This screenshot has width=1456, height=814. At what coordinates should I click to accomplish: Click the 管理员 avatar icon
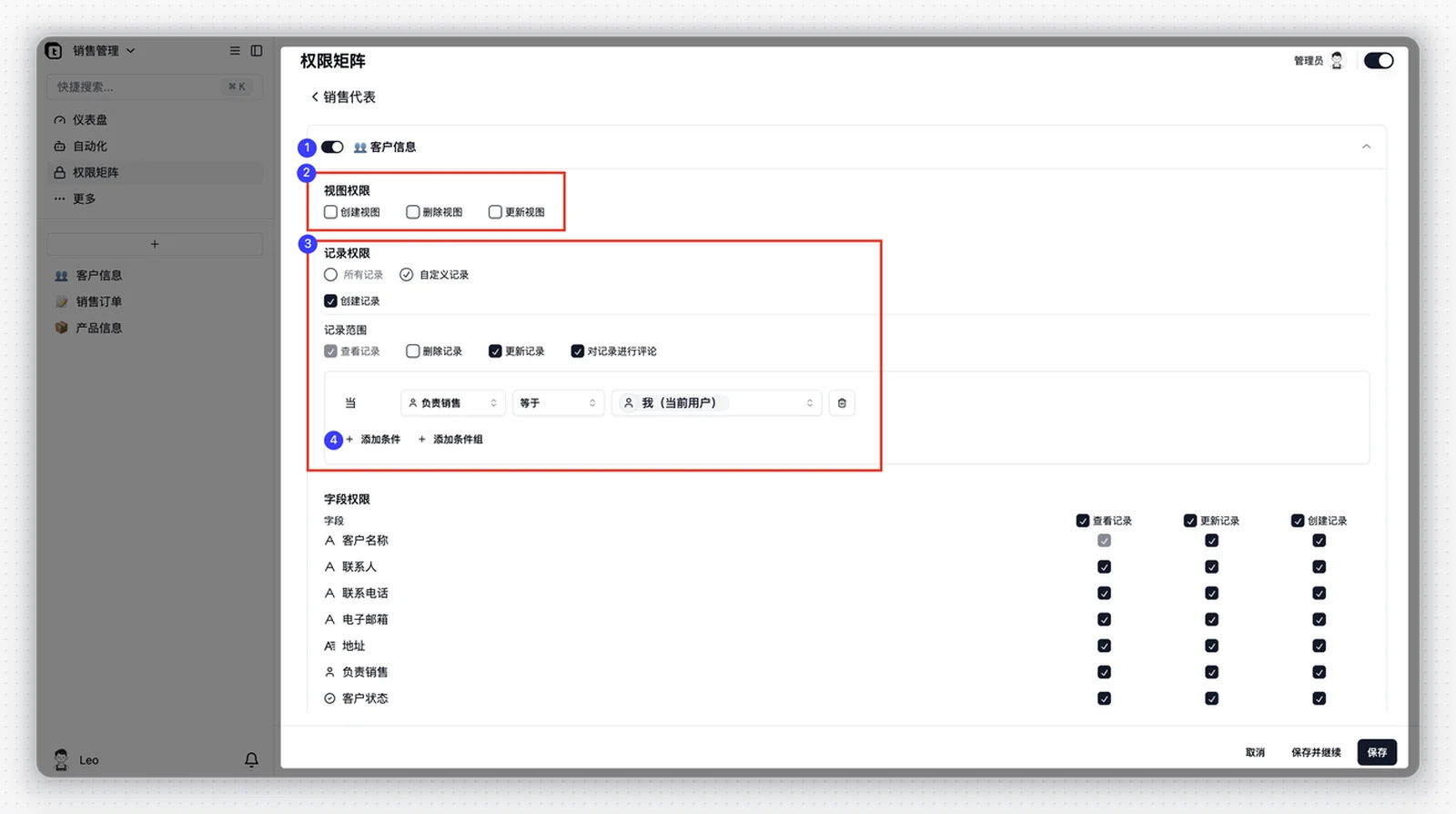click(x=1337, y=61)
